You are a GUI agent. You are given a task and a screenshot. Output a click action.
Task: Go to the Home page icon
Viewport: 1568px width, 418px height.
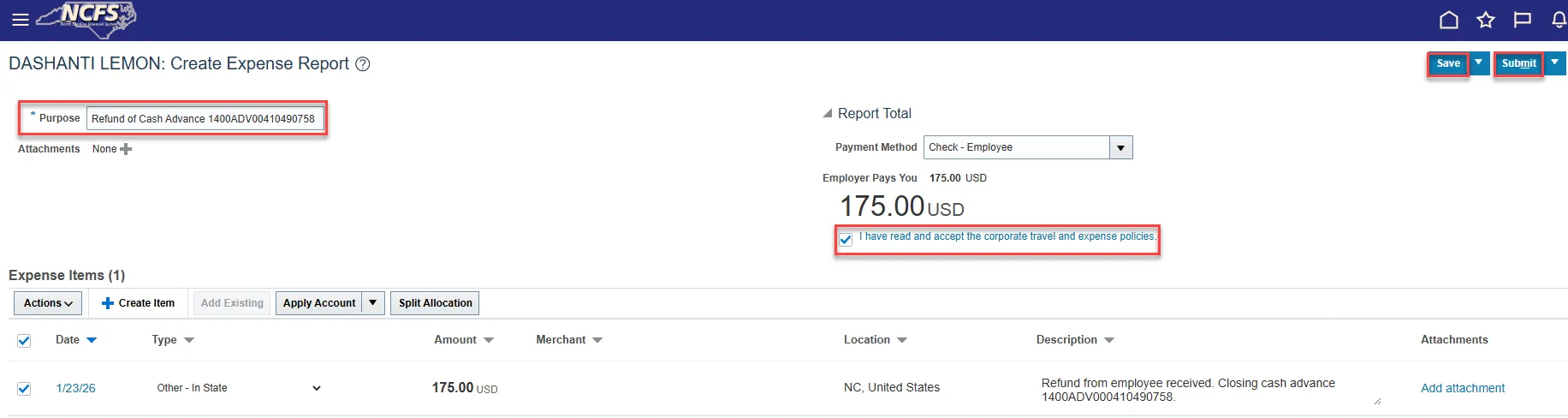point(1448,20)
